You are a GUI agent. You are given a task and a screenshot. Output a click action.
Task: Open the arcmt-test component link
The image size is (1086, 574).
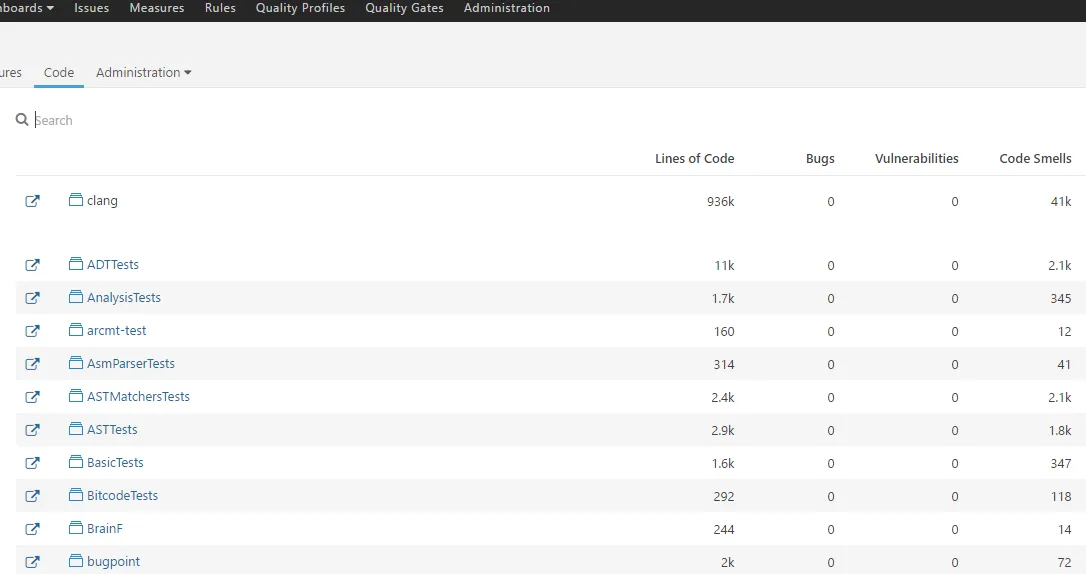pyautogui.click(x=116, y=331)
